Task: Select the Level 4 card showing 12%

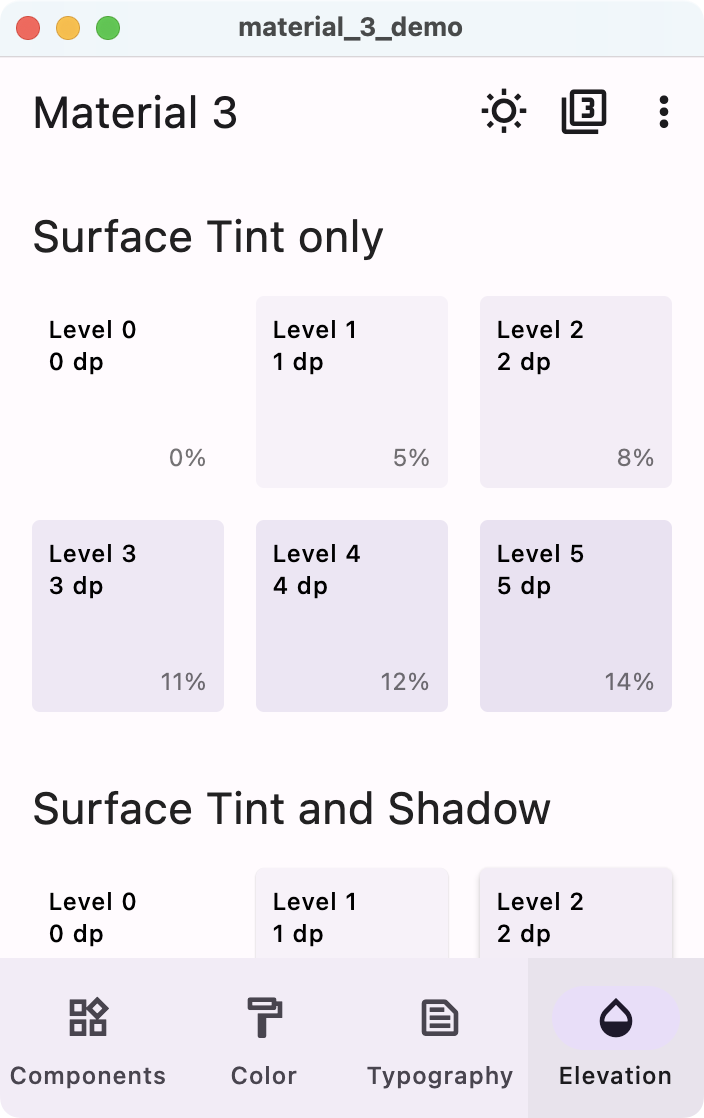Action: [x=352, y=616]
